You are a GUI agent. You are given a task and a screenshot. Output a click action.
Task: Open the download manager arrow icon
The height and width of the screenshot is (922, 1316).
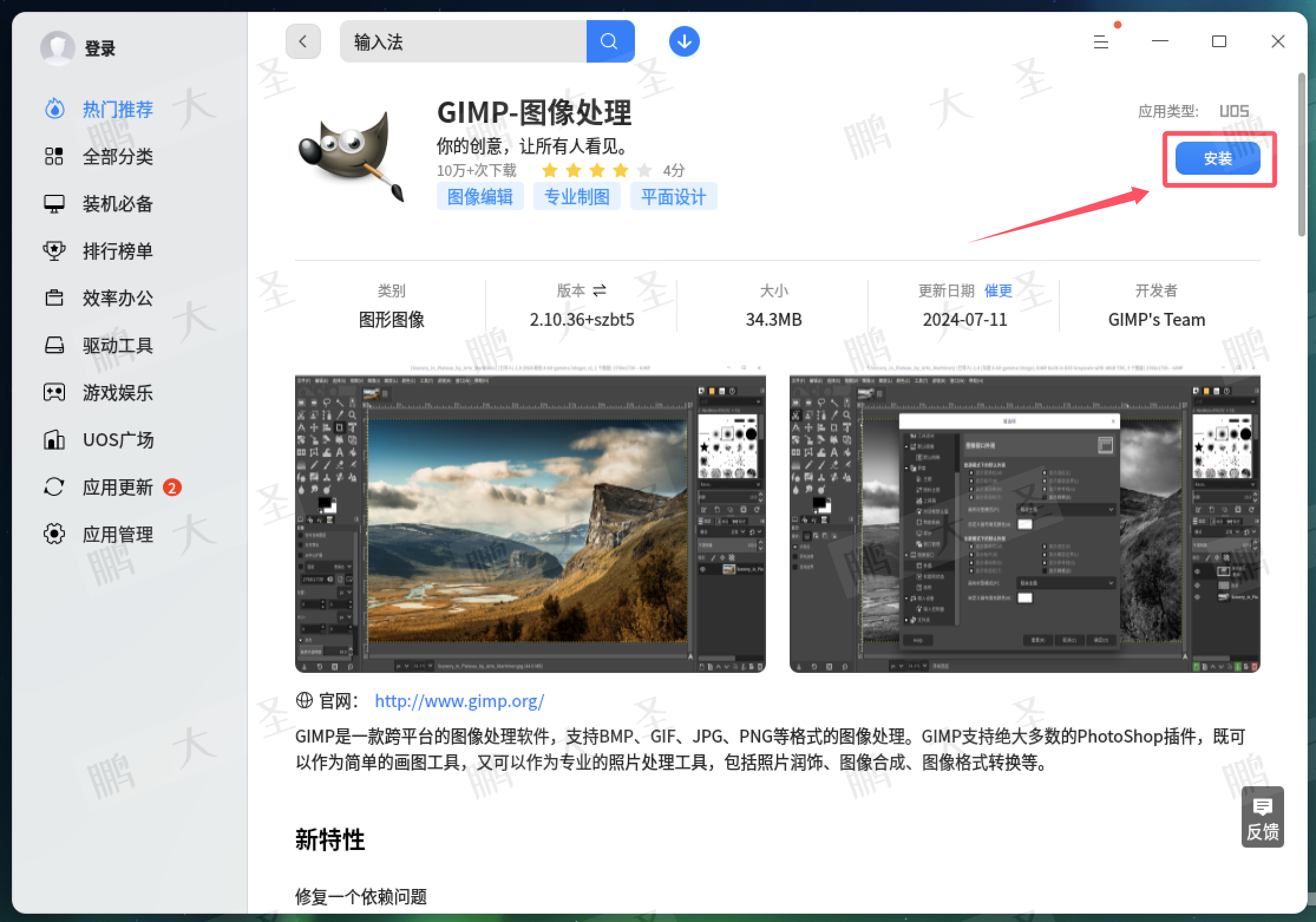click(684, 41)
